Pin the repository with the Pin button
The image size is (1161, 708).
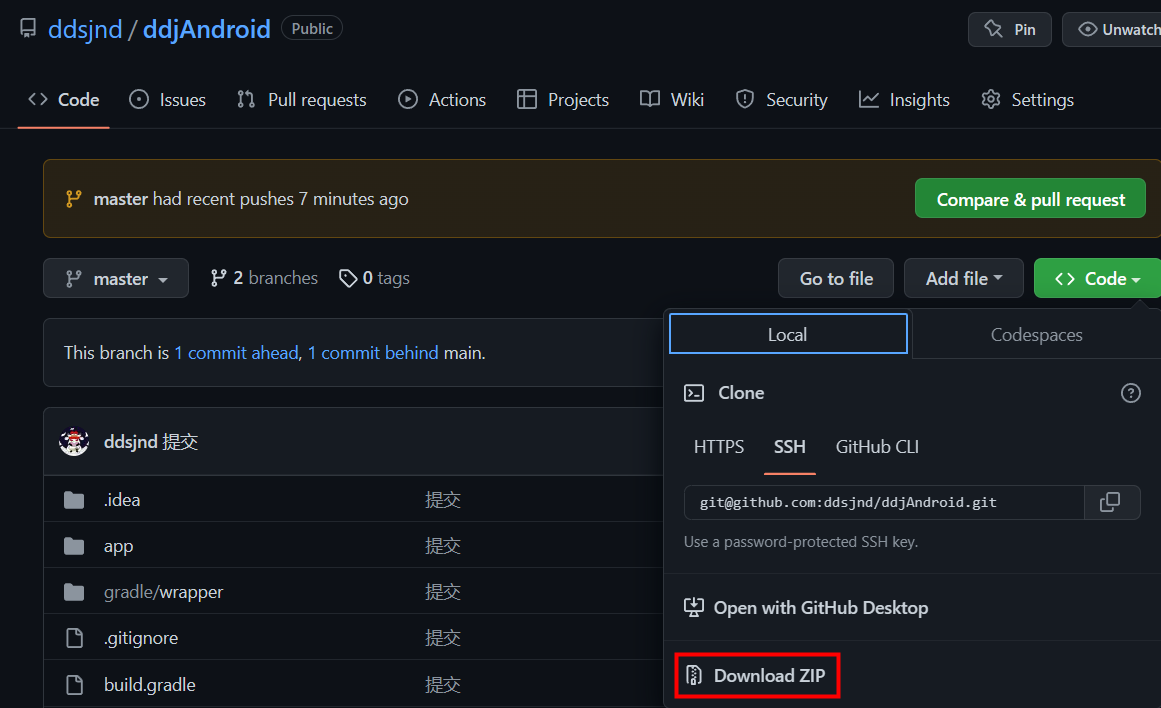point(1009,30)
